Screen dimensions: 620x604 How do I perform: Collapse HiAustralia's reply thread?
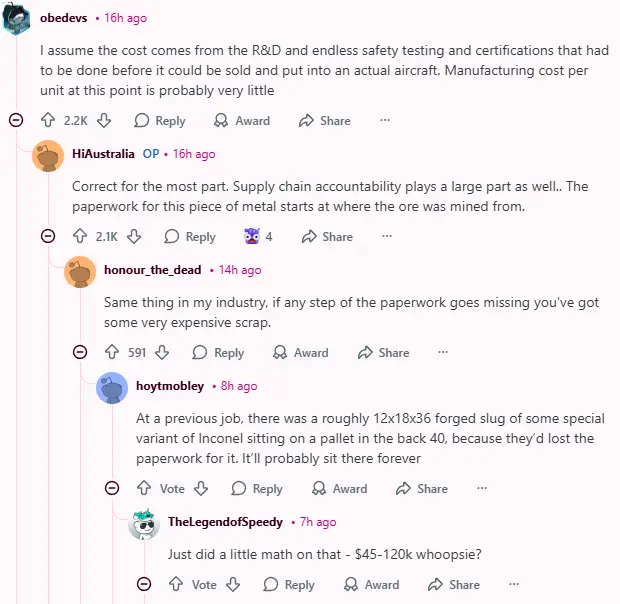pyautogui.click(x=48, y=237)
